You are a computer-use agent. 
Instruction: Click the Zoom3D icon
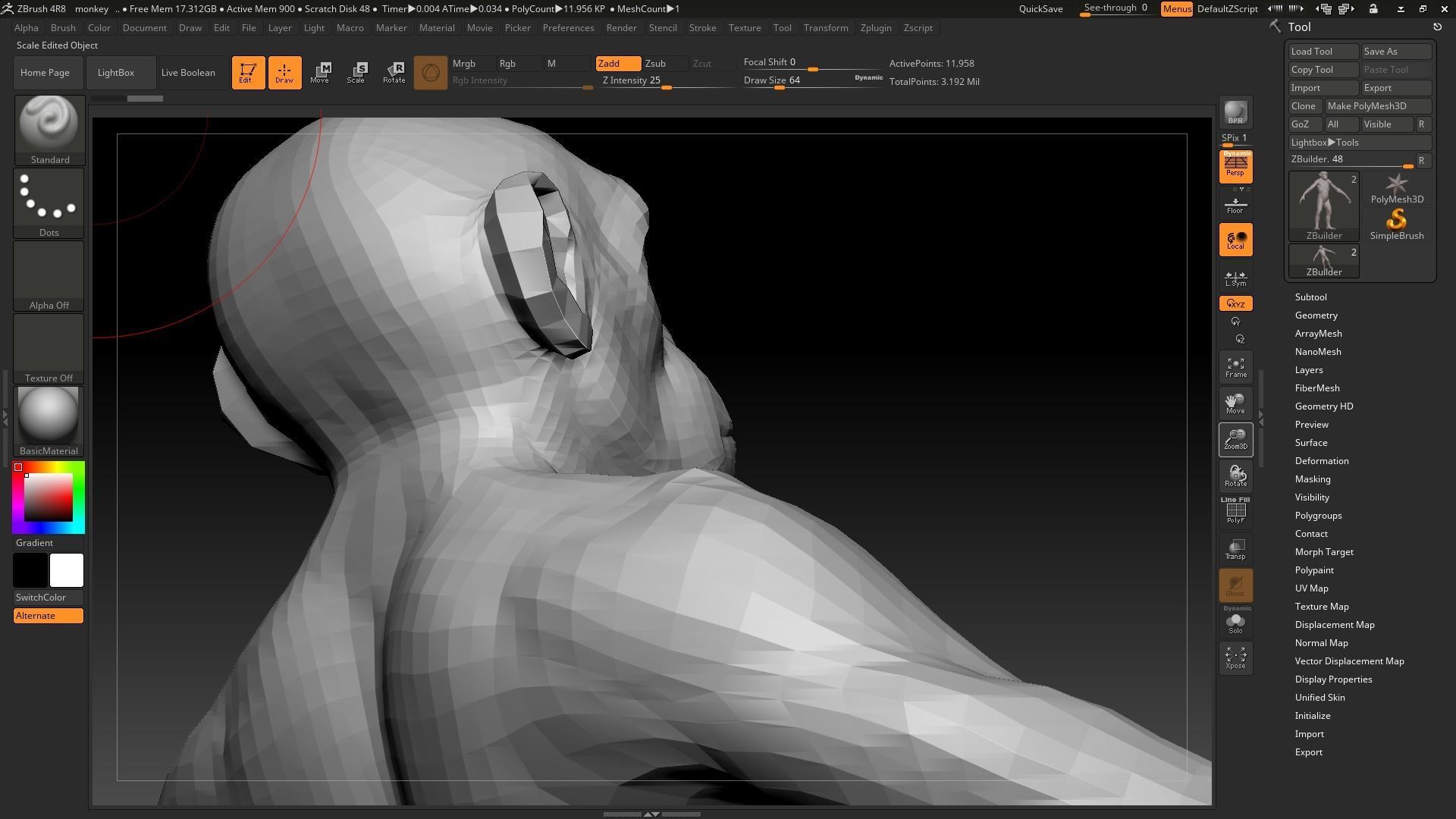[x=1235, y=440]
